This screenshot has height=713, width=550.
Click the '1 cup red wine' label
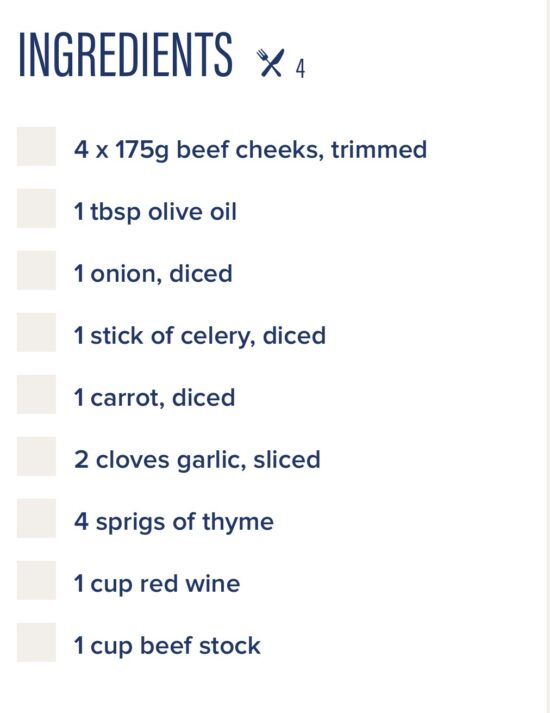pyautogui.click(x=157, y=584)
